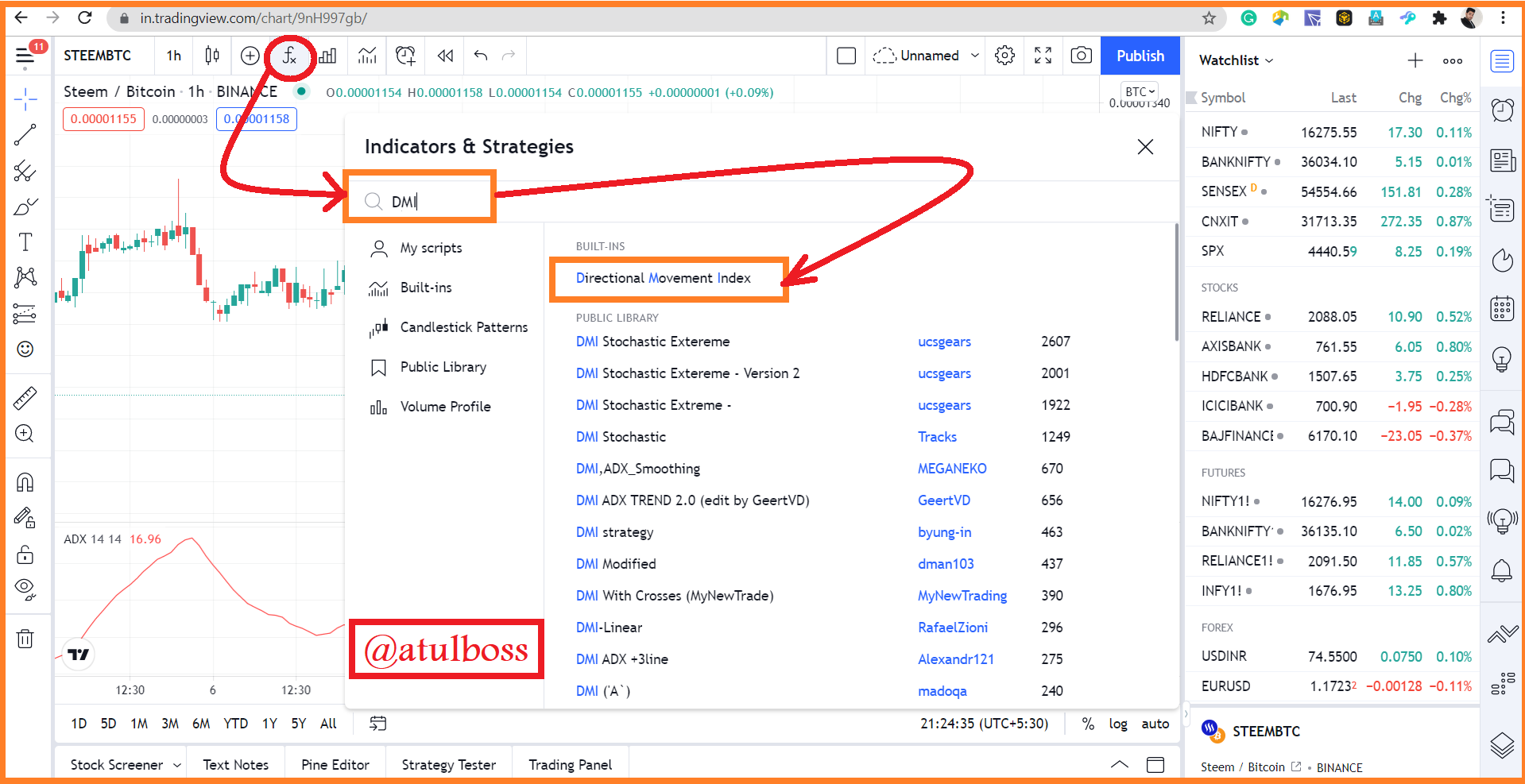Open the Financials bar chart icon
This screenshot has height=784, width=1525.
coord(327,56)
